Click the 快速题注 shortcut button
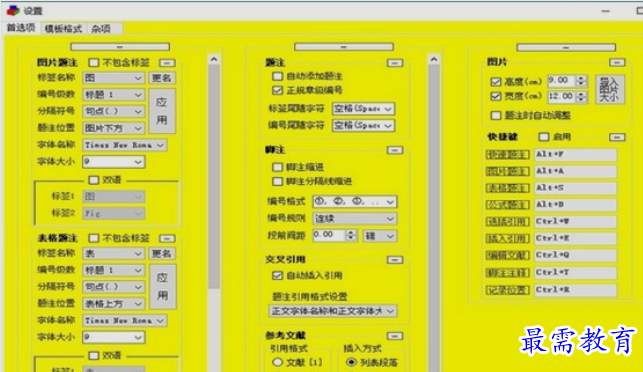The height and width of the screenshot is (372, 643). pos(507,155)
